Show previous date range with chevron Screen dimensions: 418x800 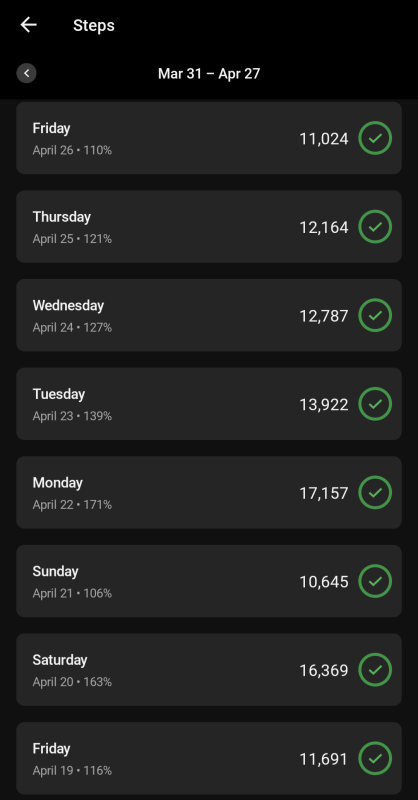(27, 73)
